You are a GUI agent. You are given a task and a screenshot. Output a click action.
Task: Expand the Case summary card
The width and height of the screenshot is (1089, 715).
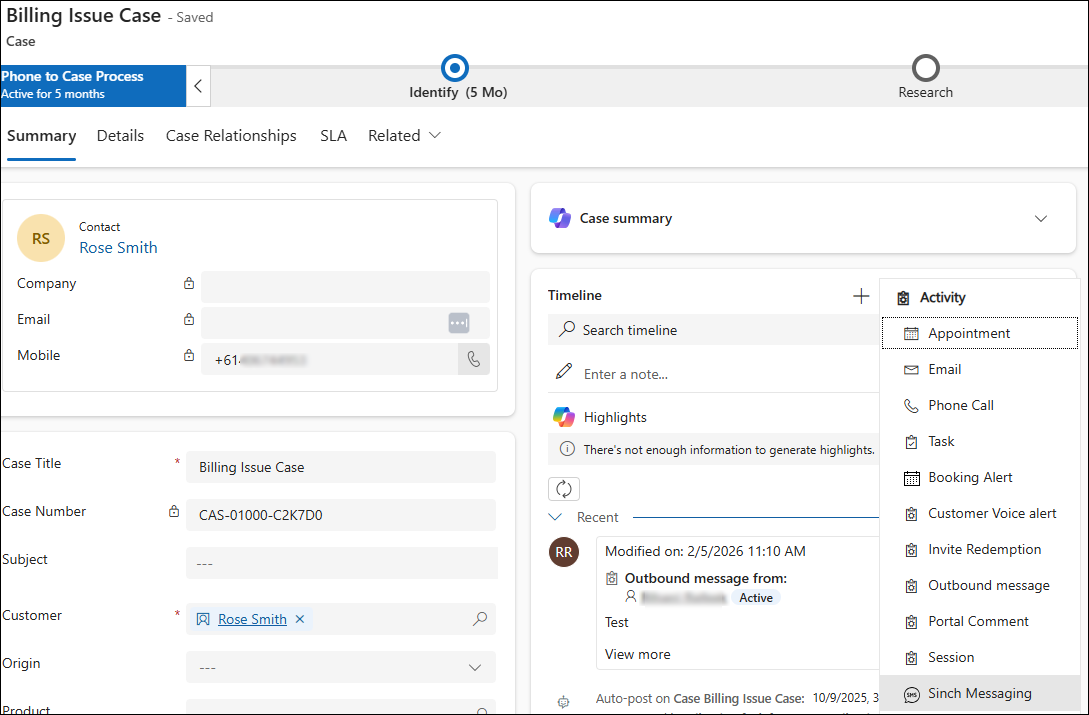point(1040,219)
